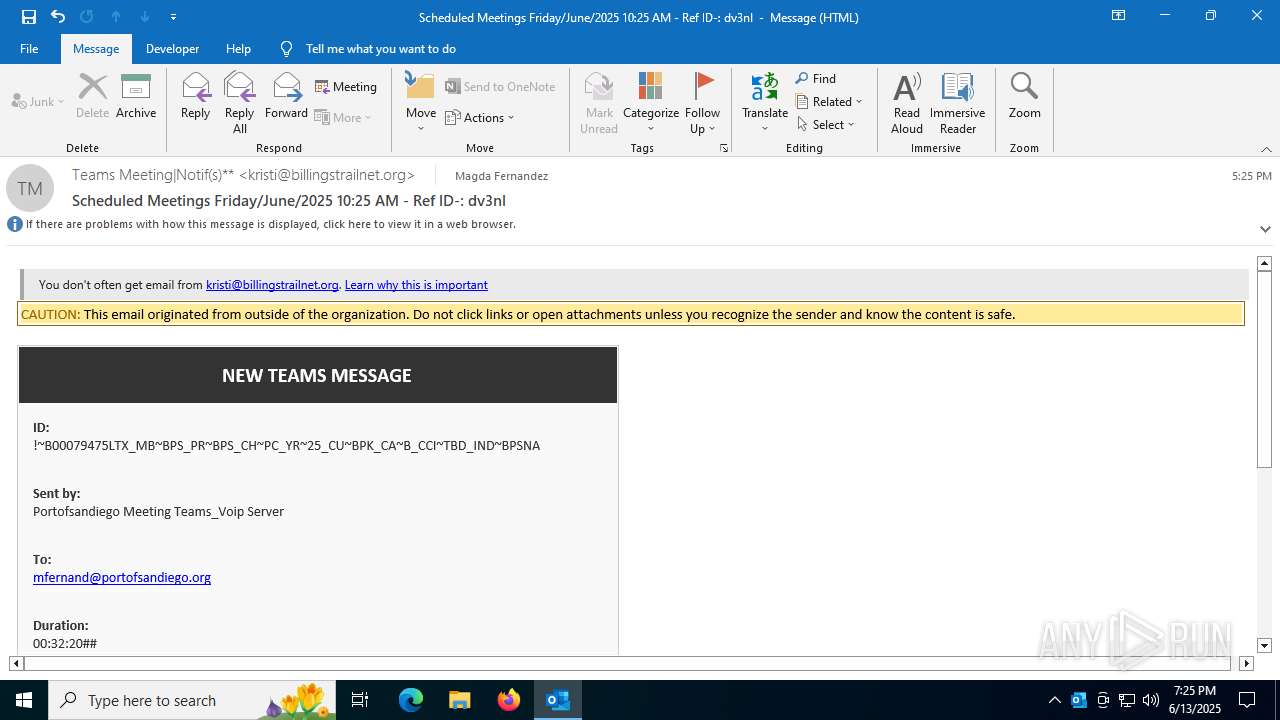Forward this email

286,97
